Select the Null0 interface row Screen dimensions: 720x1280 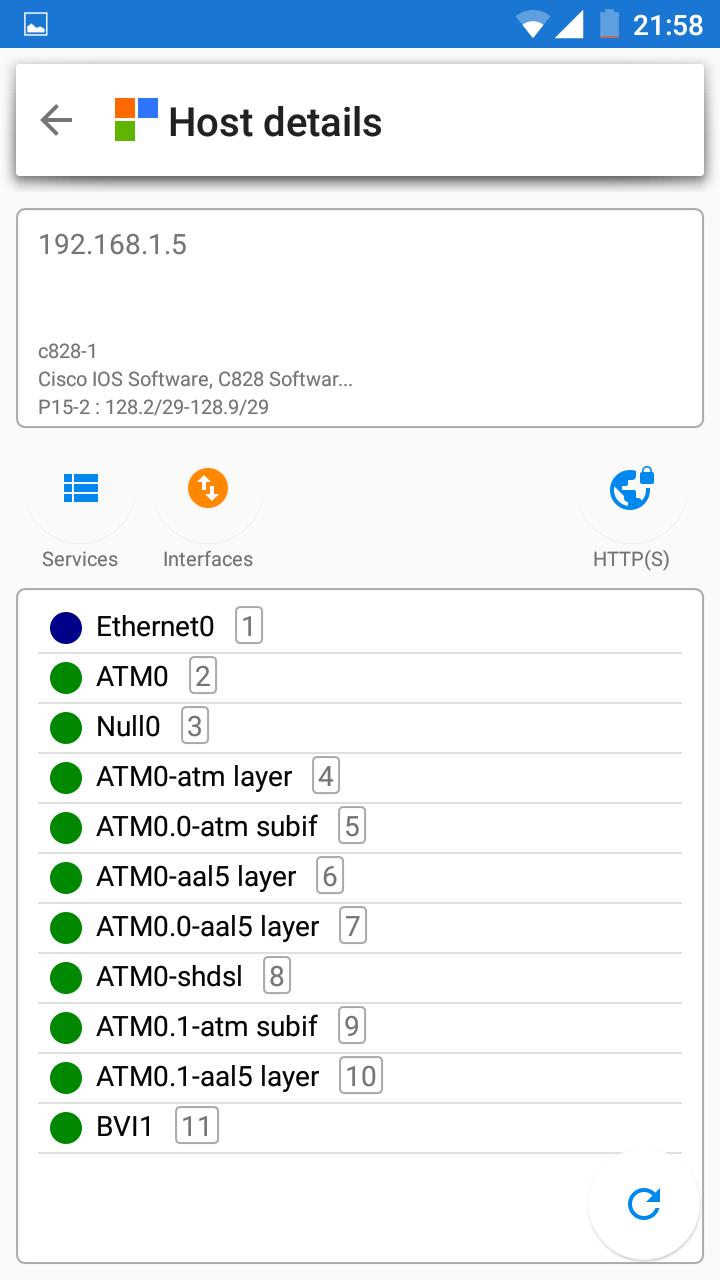(x=360, y=728)
